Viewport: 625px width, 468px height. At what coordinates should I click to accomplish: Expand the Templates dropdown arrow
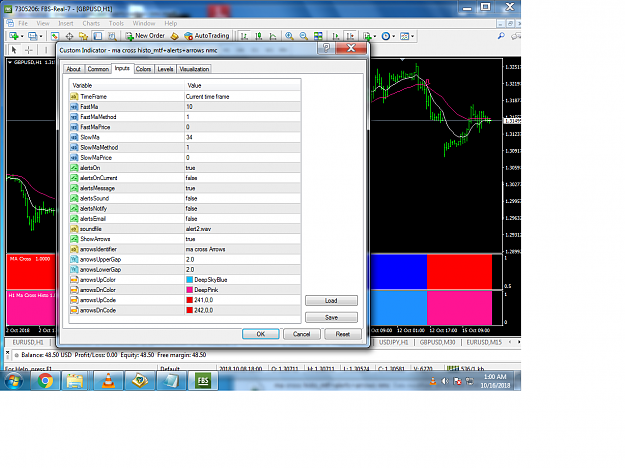412,36
